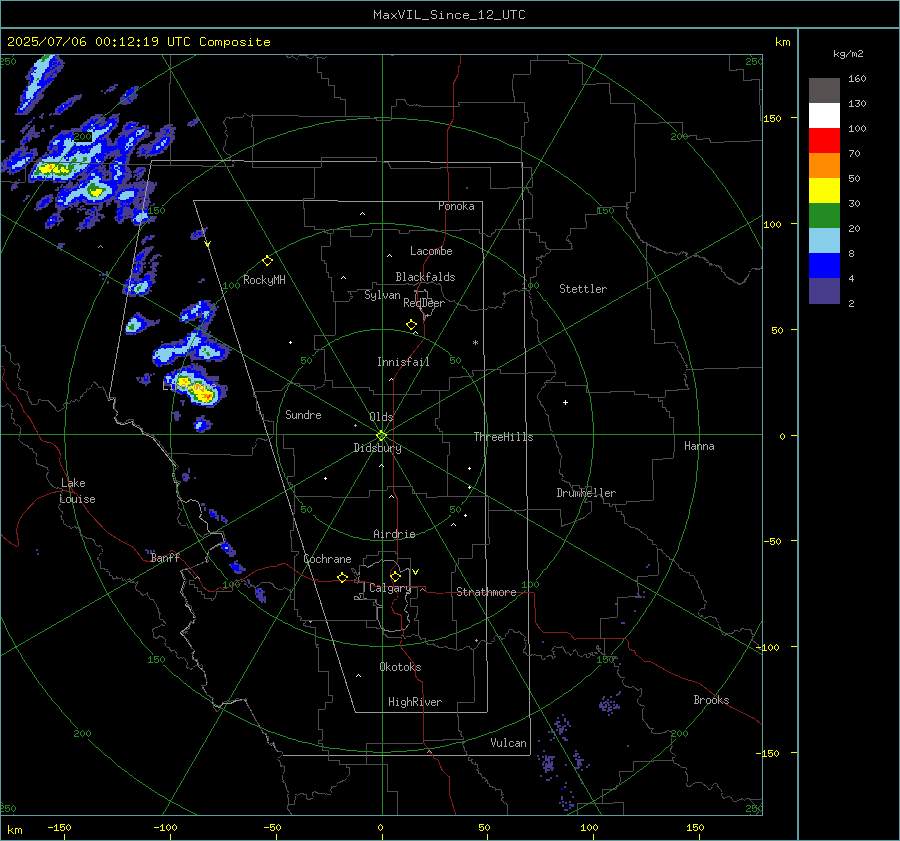
Task: Select the green 20-30 legend swatch
Action: (x=824, y=216)
